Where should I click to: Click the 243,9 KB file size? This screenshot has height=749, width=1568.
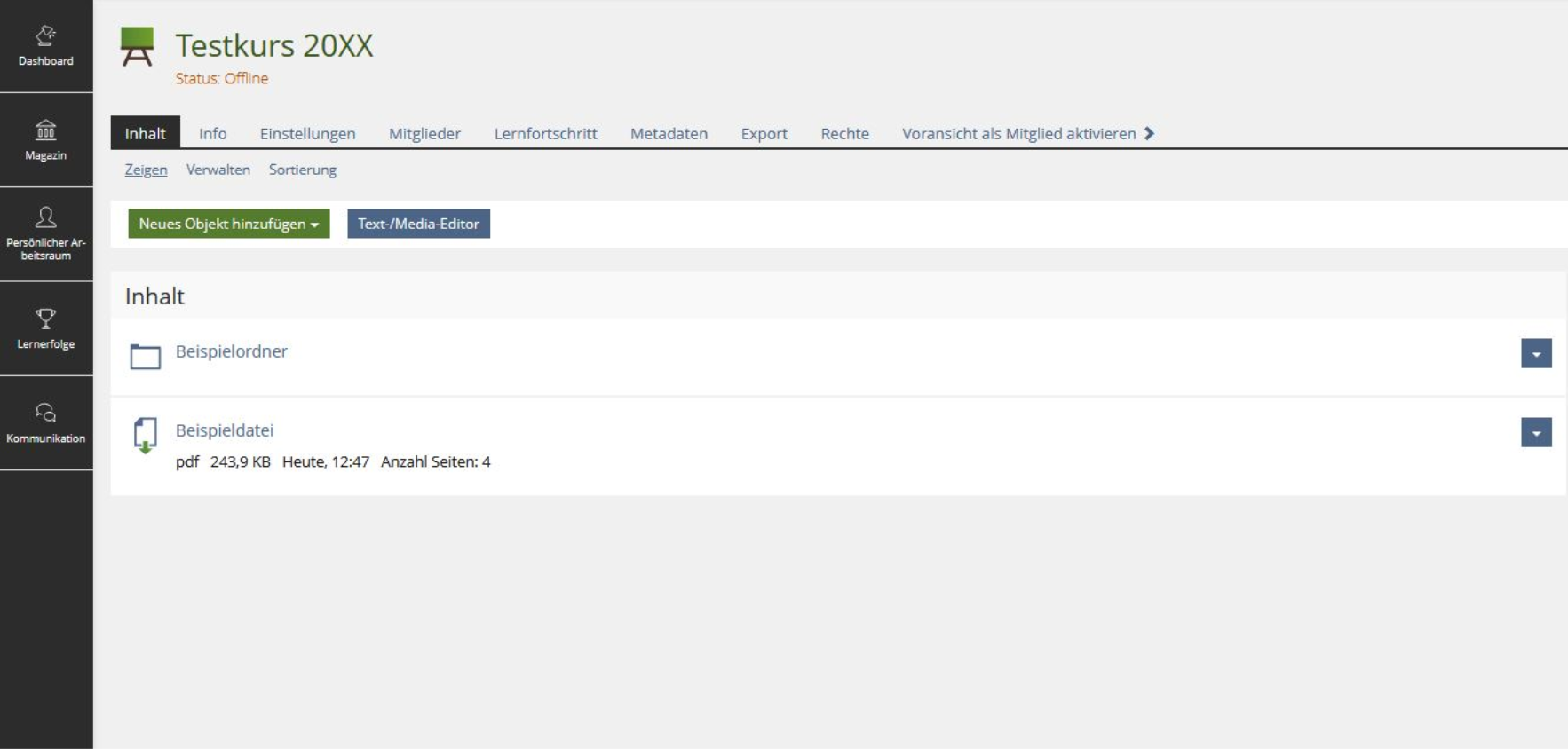[240, 461]
